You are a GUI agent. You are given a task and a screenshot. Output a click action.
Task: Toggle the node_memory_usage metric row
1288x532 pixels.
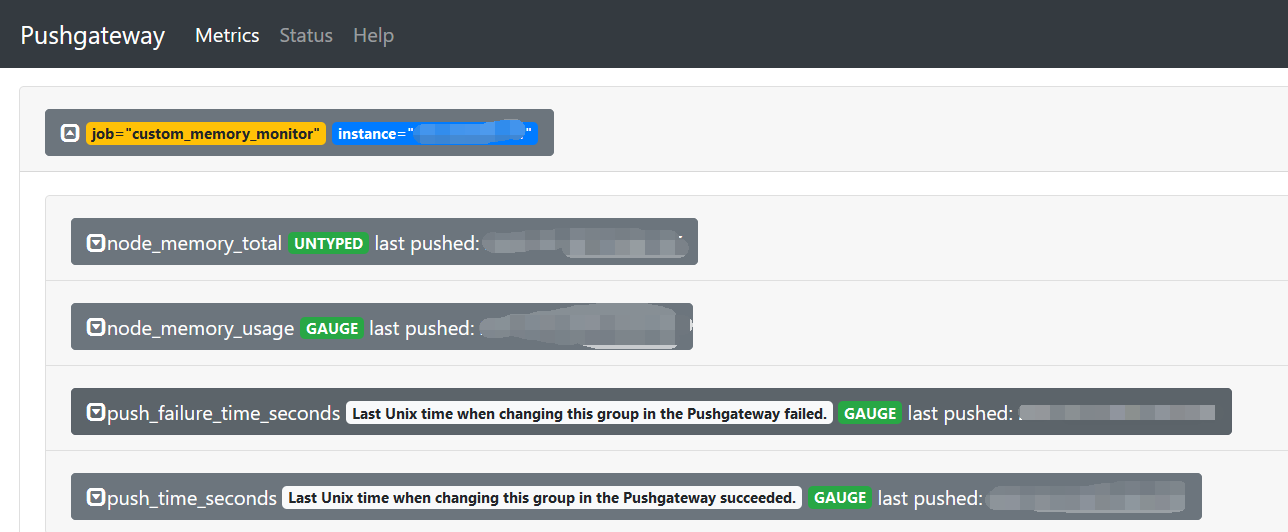pos(382,327)
